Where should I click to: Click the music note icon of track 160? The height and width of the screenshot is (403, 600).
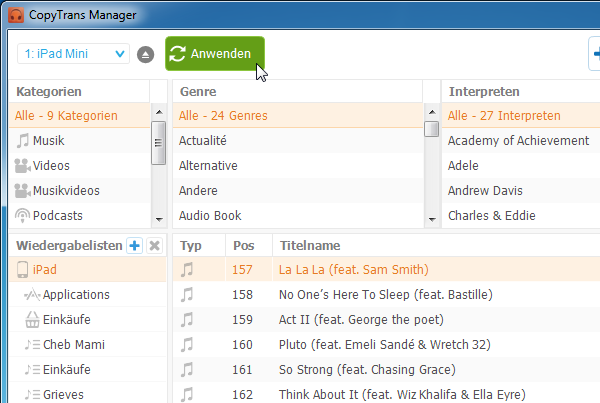coord(187,344)
